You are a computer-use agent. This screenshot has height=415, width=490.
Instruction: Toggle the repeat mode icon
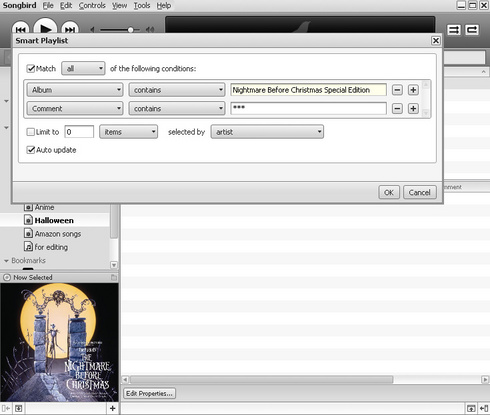(472, 30)
